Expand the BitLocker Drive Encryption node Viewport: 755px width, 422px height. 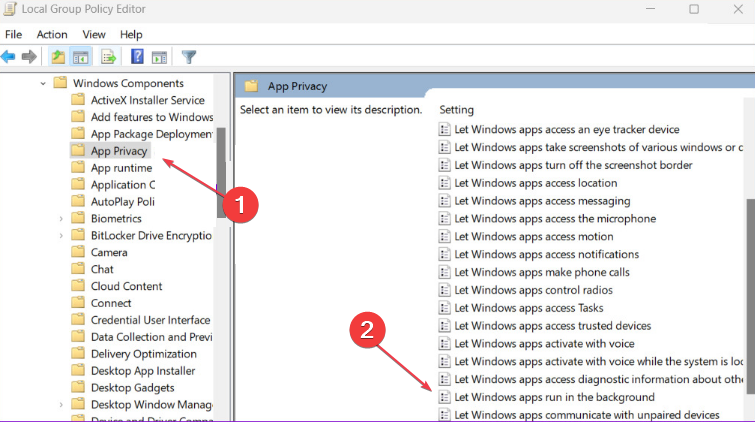click(x=61, y=236)
